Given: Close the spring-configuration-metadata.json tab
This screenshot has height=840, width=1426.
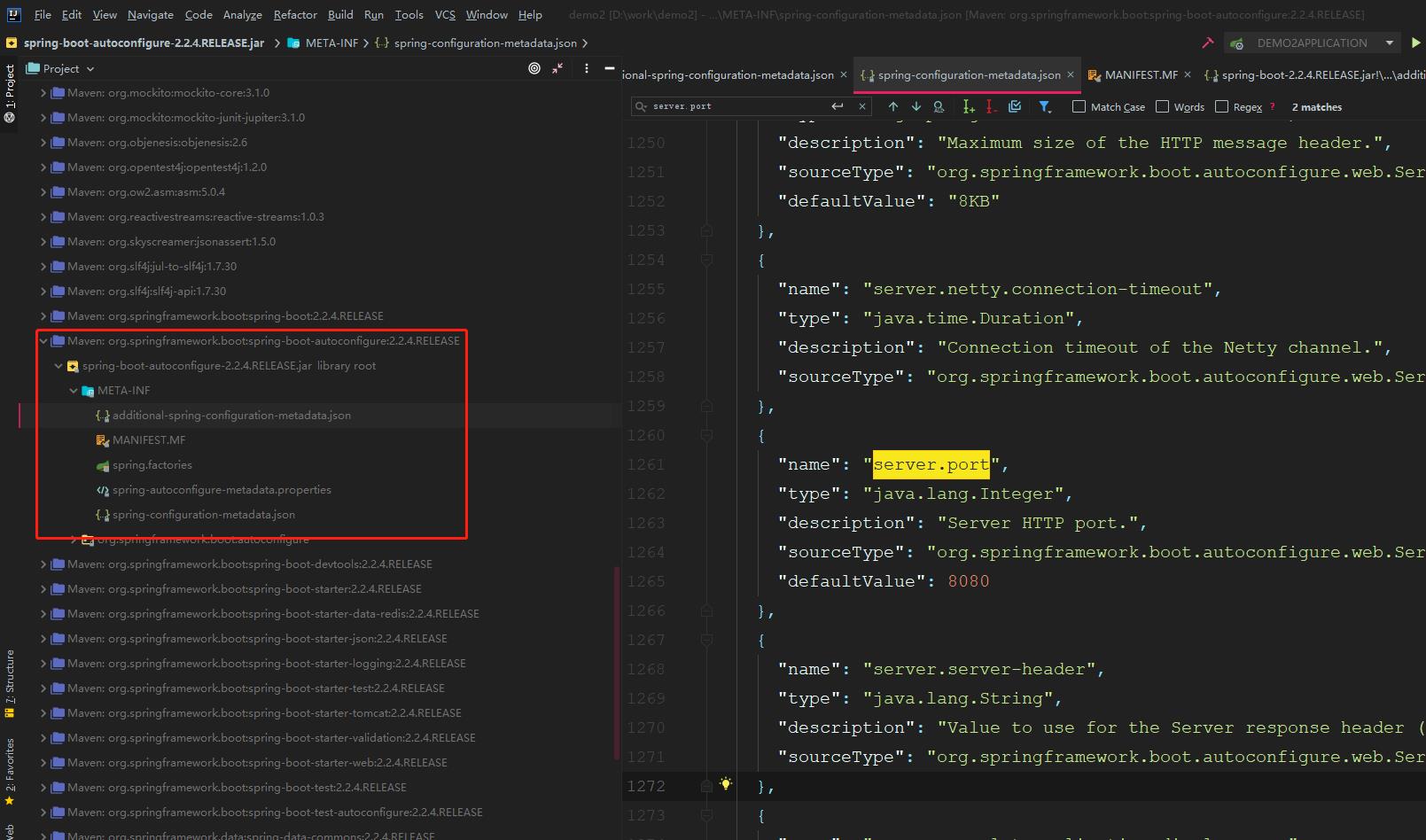Looking at the screenshot, I should 1071,75.
